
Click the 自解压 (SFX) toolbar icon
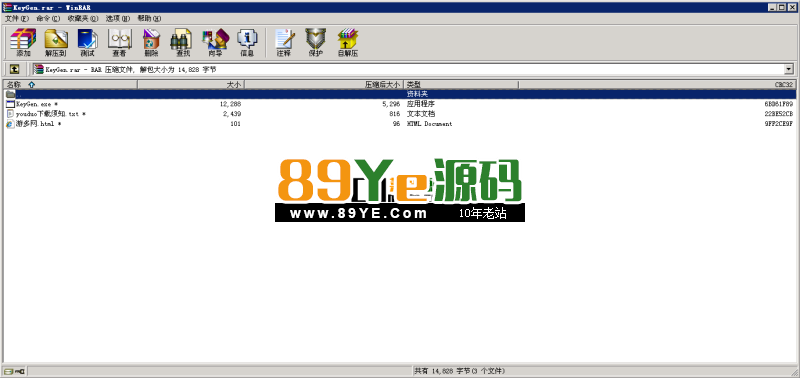[347, 42]
